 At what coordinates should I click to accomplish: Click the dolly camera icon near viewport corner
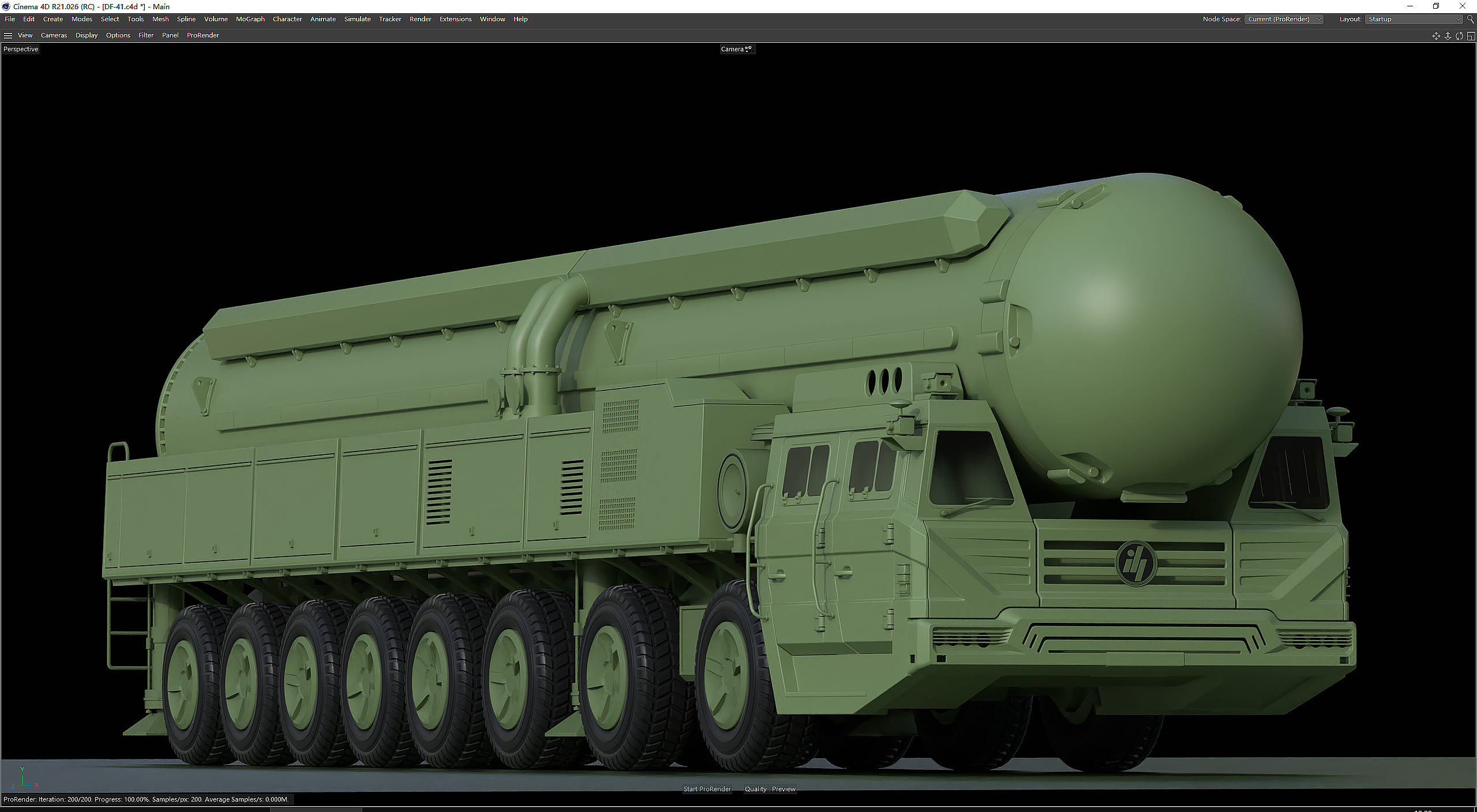[x=1447, y=36]
